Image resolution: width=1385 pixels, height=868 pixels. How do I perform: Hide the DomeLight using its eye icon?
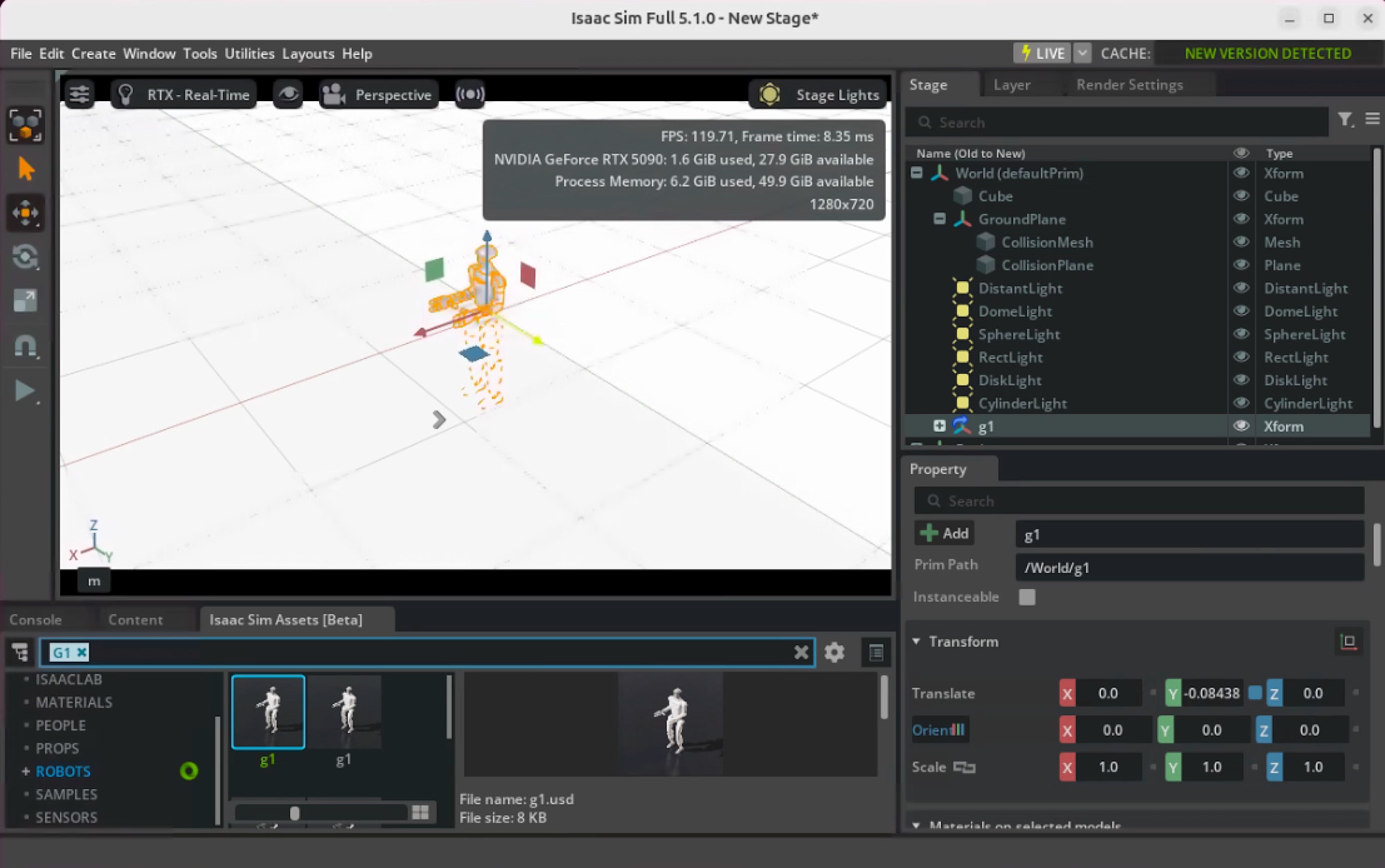pos(1241,311)
